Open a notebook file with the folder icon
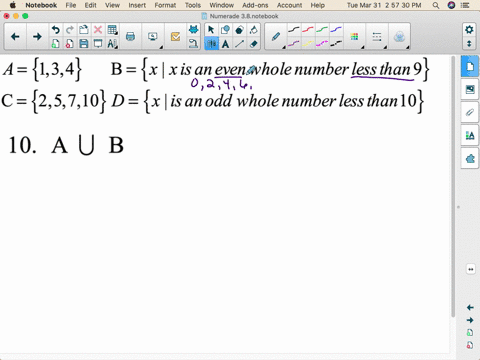Viewport: 480px width, 360px height. [83, 30]
